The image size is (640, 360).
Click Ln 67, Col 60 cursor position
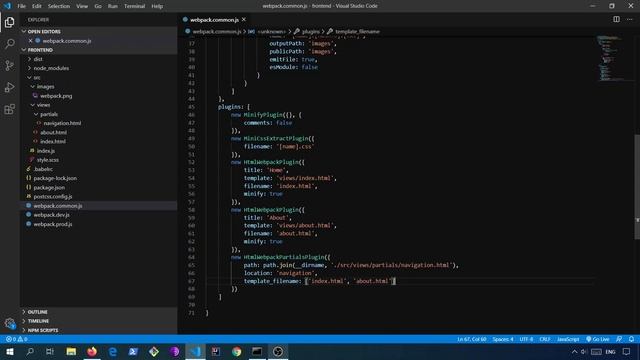(471, 339)
